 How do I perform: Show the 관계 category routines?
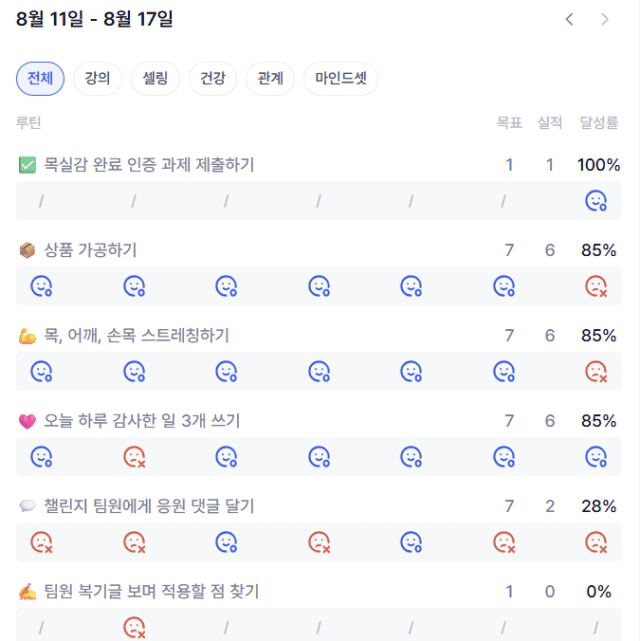[270, 78]
